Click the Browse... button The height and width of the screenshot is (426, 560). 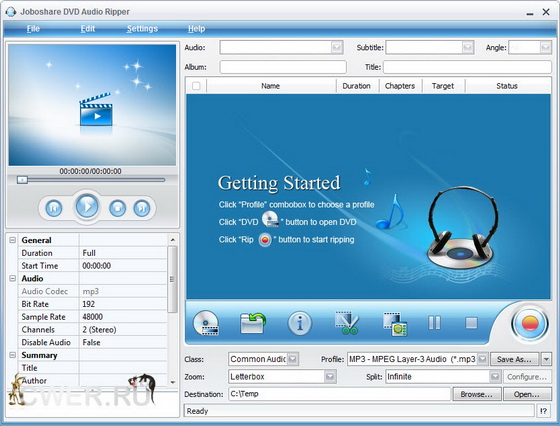(476, 394)
